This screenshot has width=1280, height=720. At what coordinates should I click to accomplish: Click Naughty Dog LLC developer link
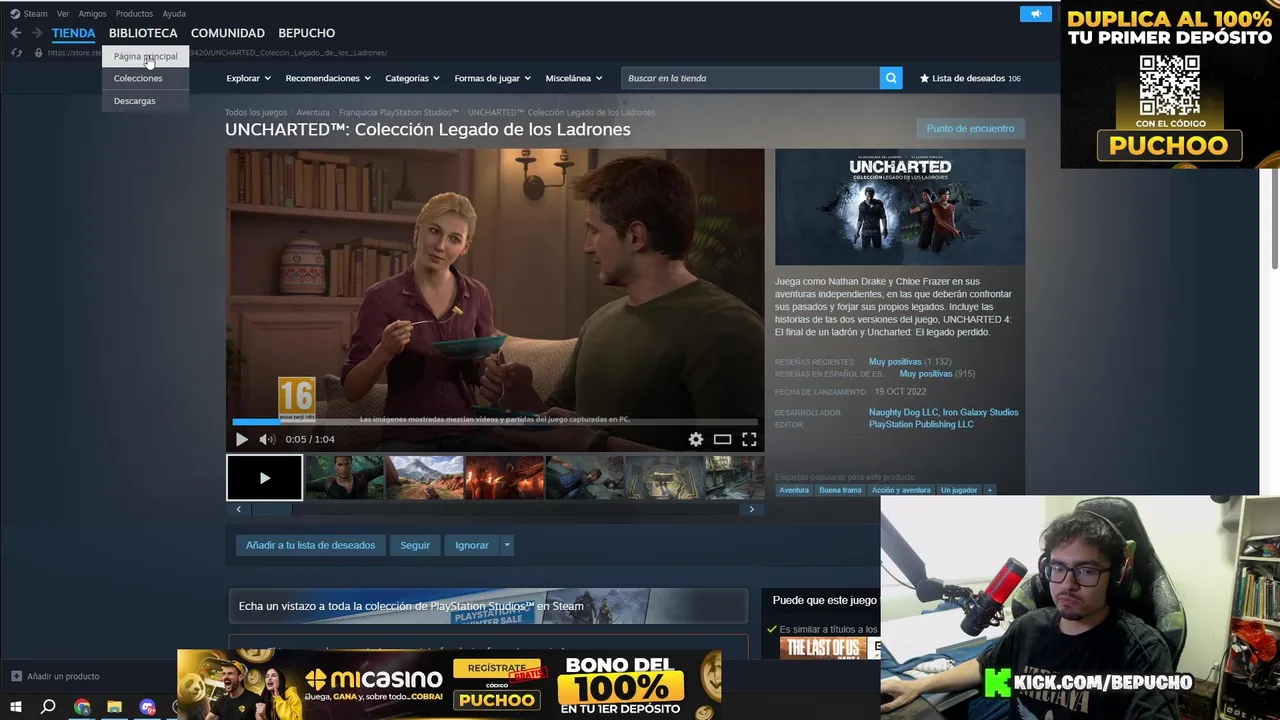903,412
